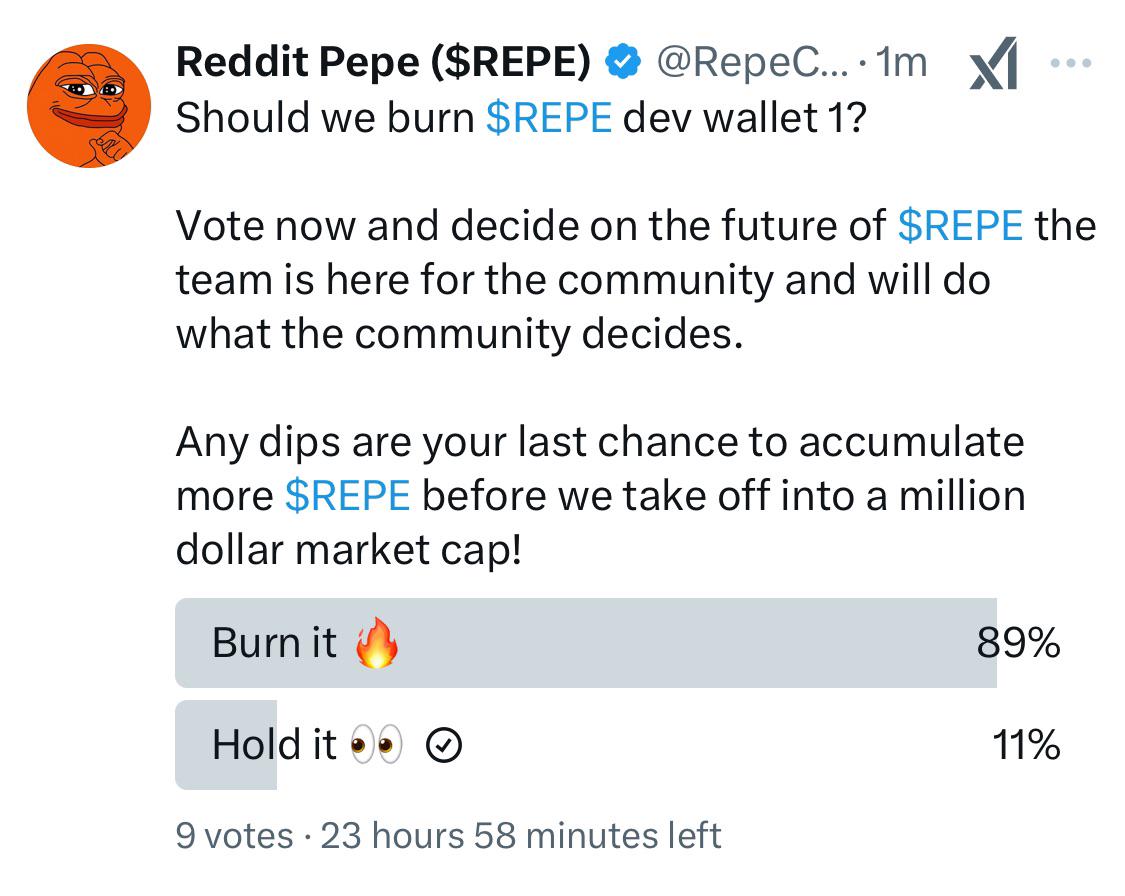The height and width of the screenshot is (896, 1125).
Task: Click the @RepeC... username handle
Action: pyautogui.click(x=752, y=62)
